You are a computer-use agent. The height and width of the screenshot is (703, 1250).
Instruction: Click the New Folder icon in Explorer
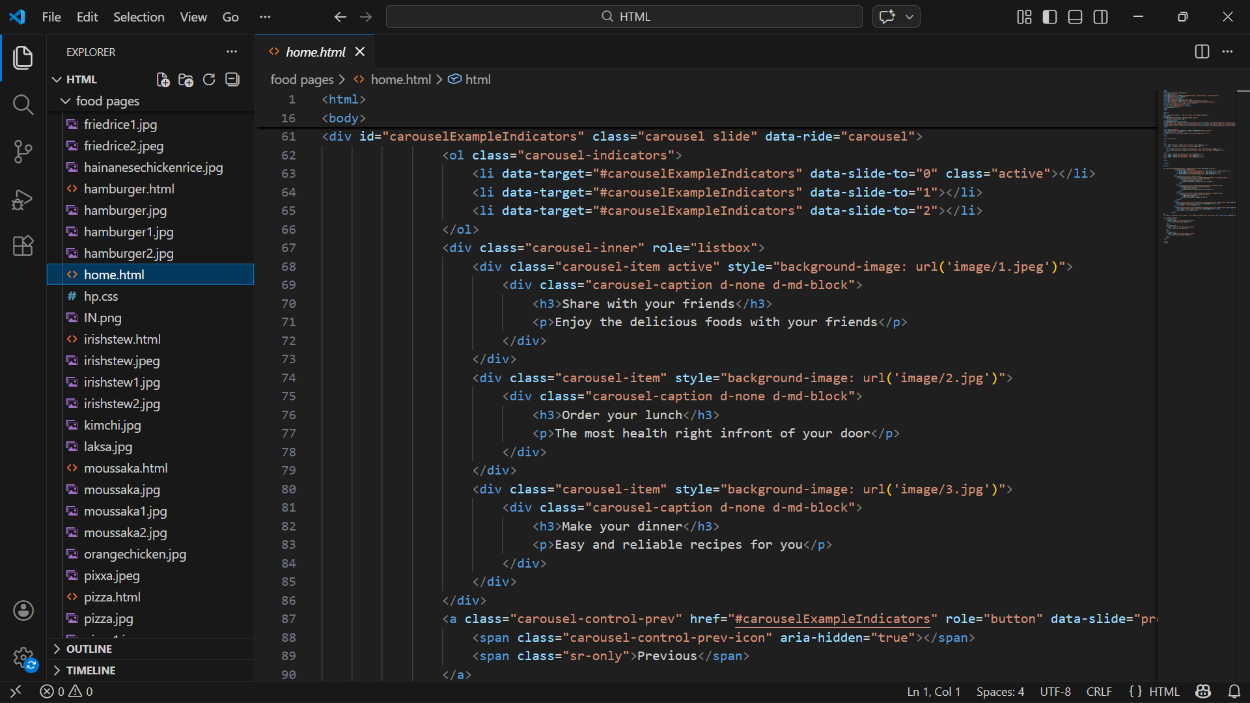(186, 80)
